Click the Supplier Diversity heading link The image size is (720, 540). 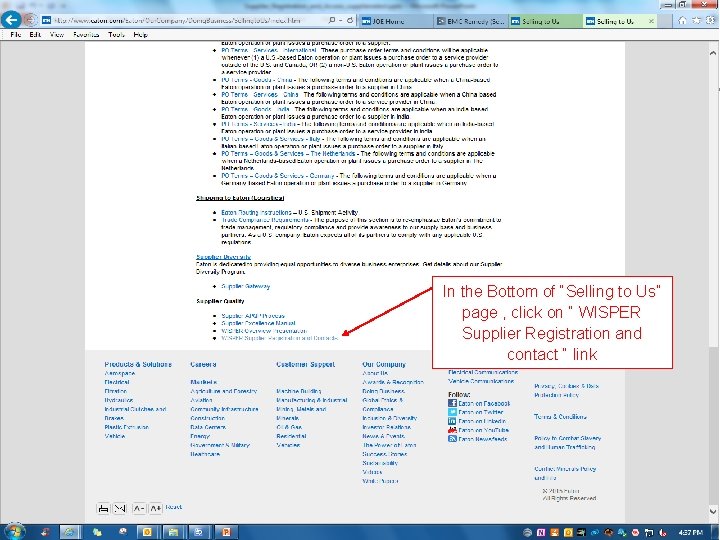coord(223,257)
